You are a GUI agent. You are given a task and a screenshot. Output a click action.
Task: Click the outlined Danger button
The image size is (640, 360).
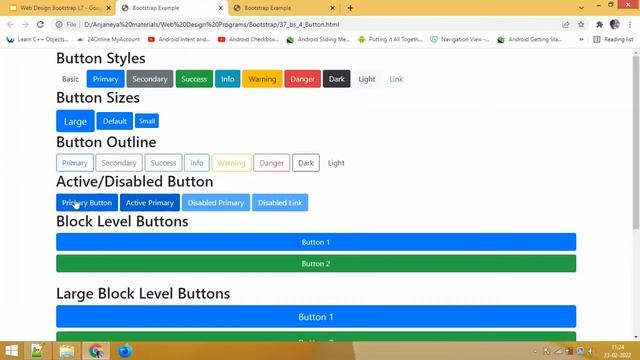click(x=271, y=163)
